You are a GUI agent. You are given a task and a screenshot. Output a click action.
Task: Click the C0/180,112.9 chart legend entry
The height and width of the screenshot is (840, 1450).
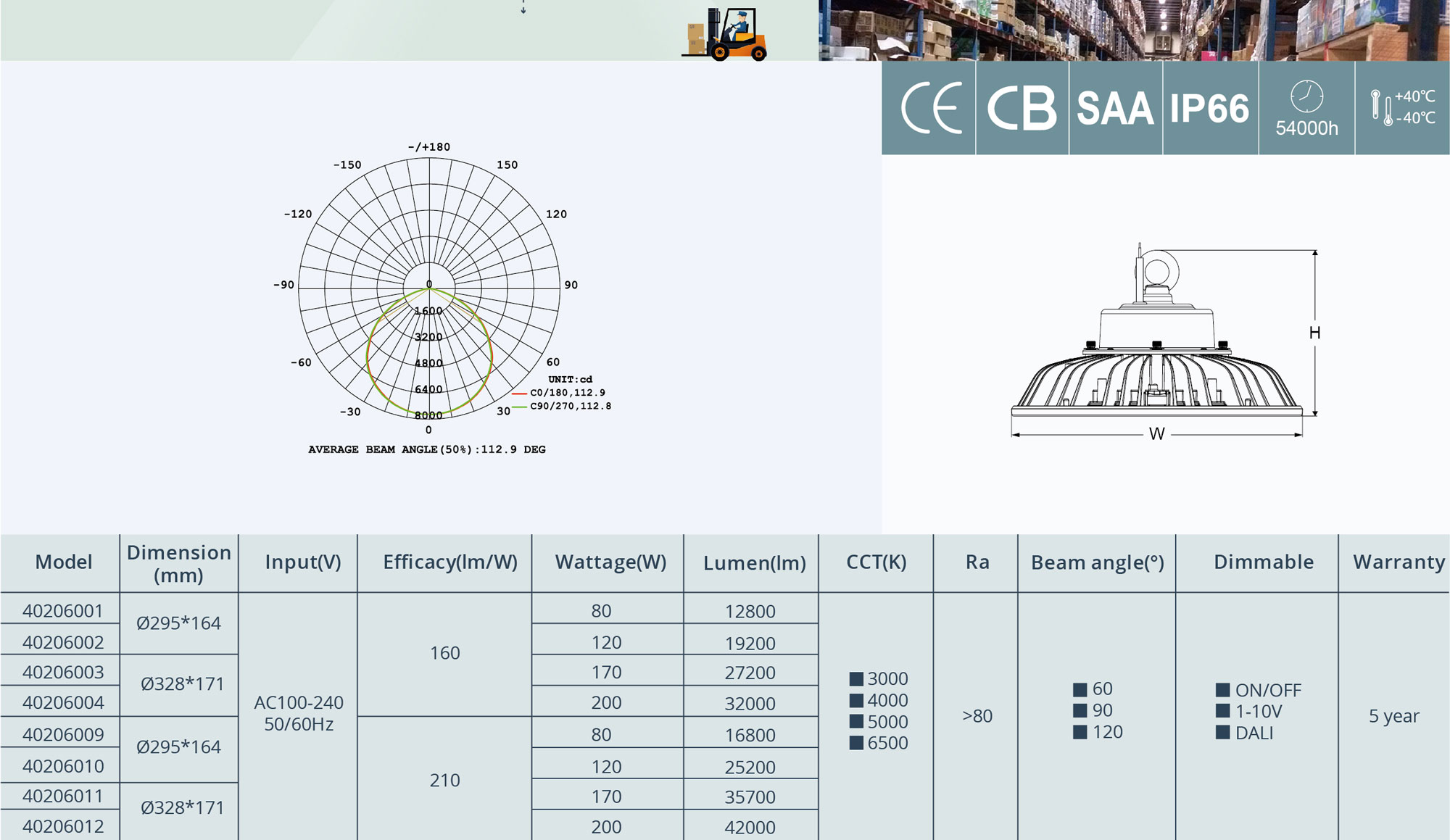click(x=558, y=393)
